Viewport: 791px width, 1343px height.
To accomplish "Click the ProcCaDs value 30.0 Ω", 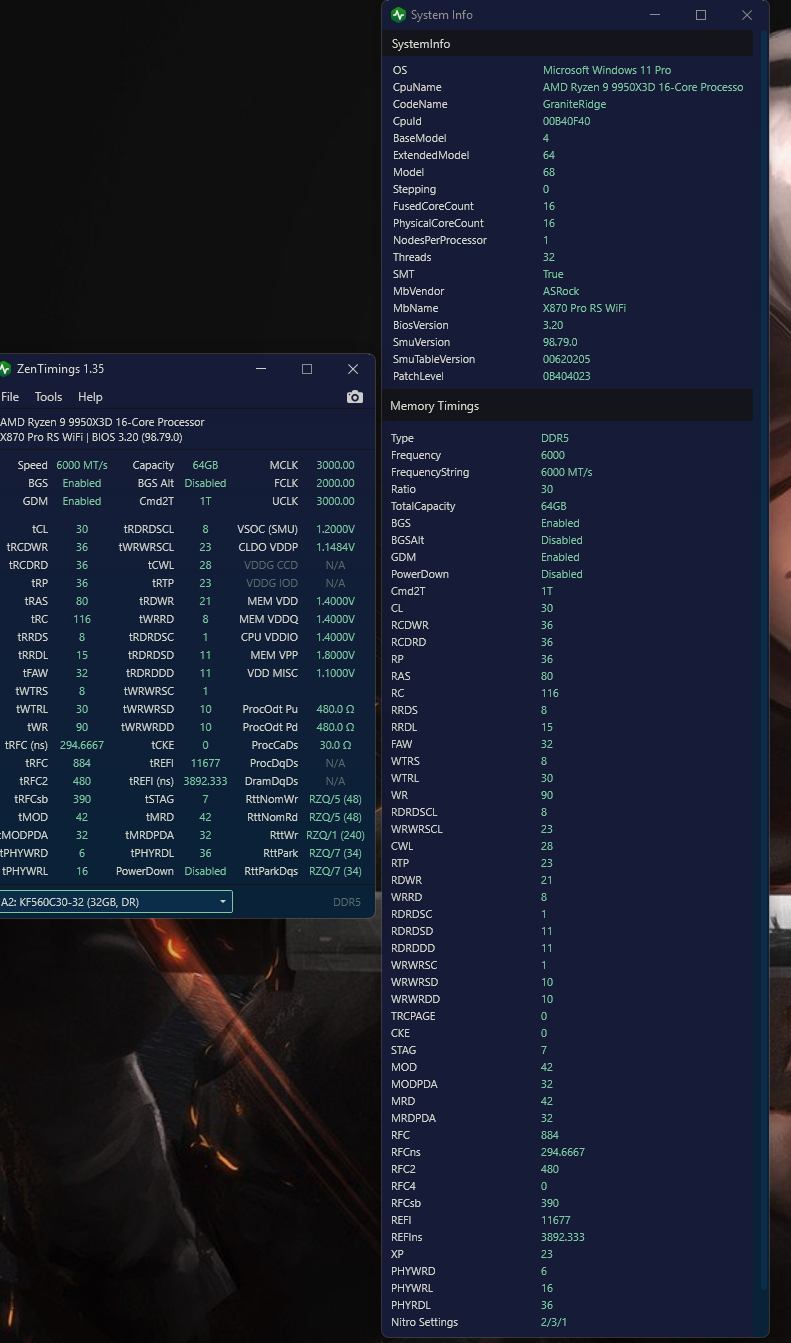I will tap(335, 745).
